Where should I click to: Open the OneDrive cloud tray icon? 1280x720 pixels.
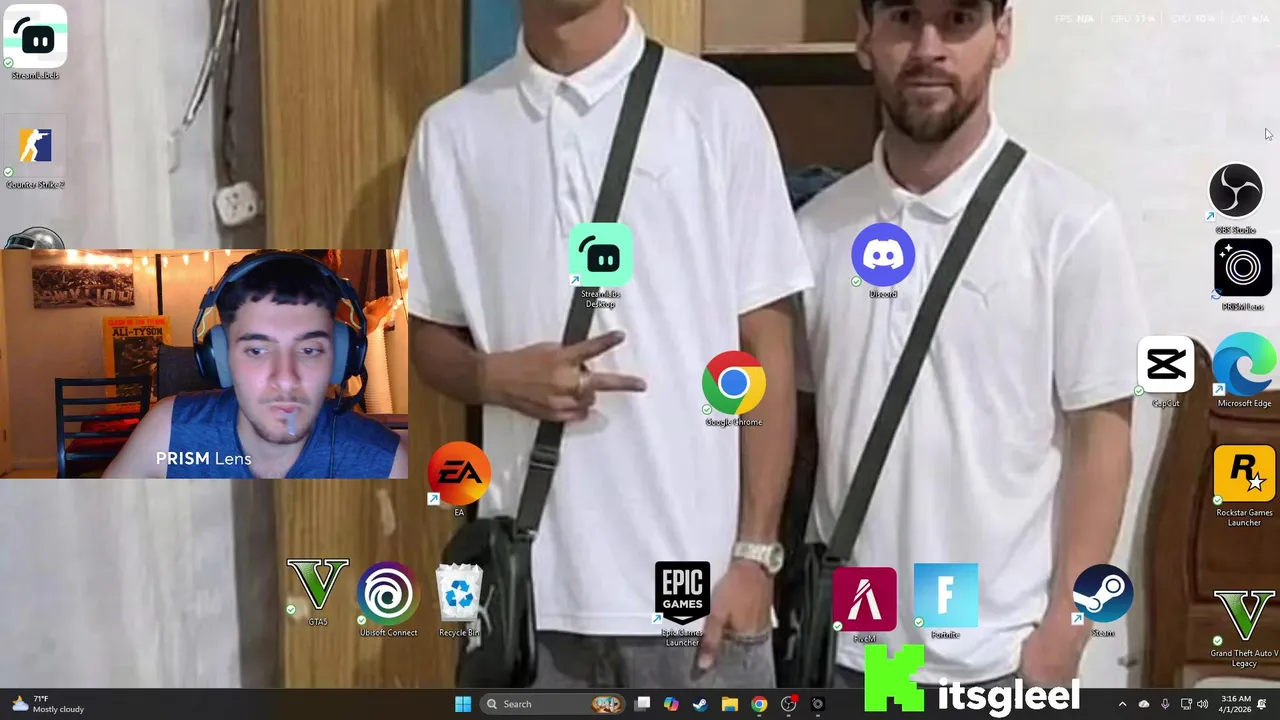click(x=1144, y=704)
